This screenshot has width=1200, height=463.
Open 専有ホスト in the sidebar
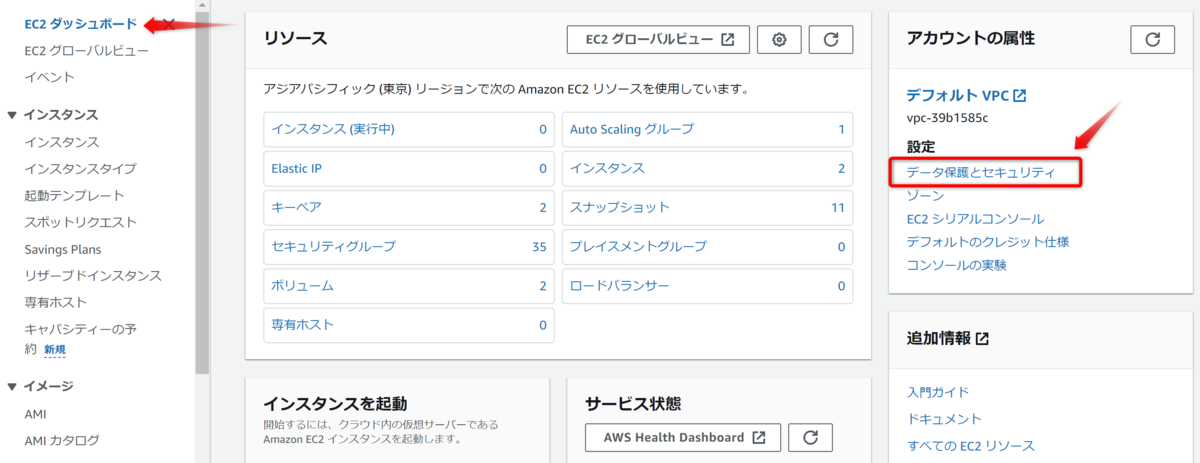pos(55,302)
